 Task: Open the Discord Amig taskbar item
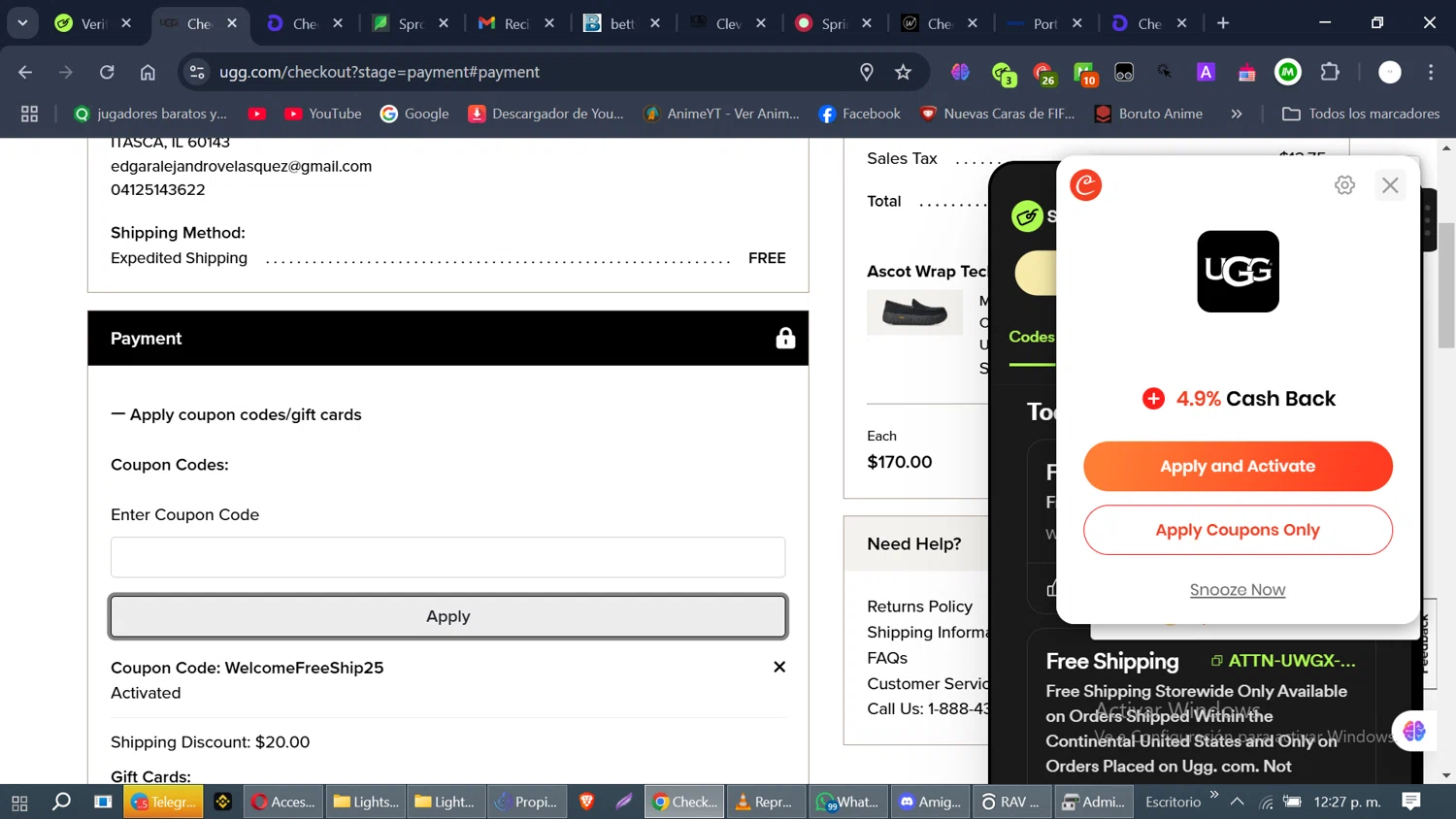coord(930,802)
